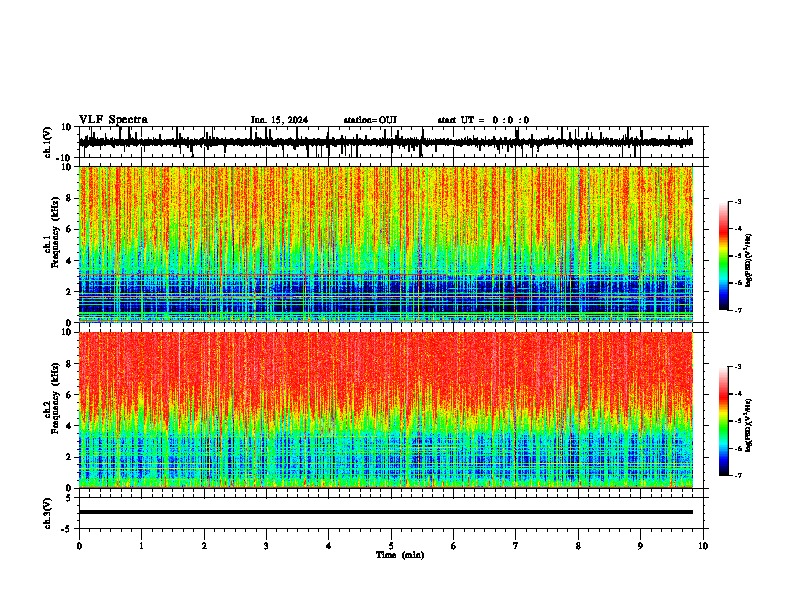Click the "ch.1(V)" waveform axis label
This screenshot has width=792, height=612.
48,142
